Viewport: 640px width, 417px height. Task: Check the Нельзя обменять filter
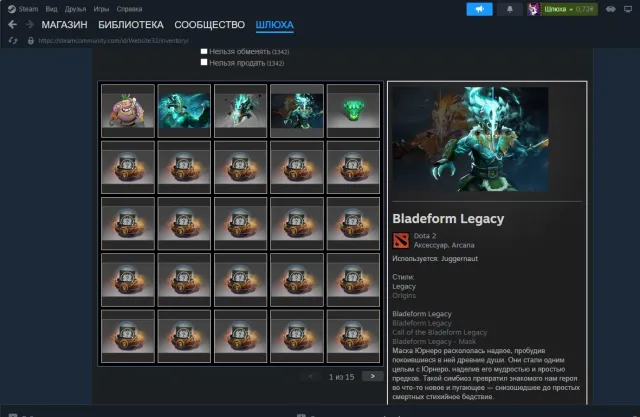point(204,51)
